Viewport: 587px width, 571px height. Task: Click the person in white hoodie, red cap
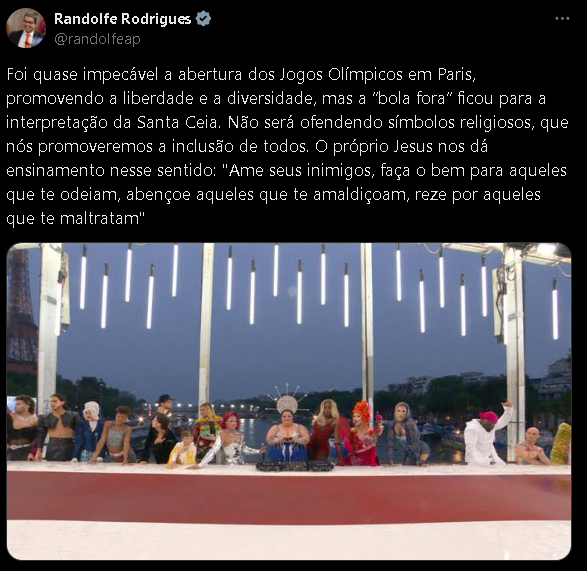[x=485, y=436]
